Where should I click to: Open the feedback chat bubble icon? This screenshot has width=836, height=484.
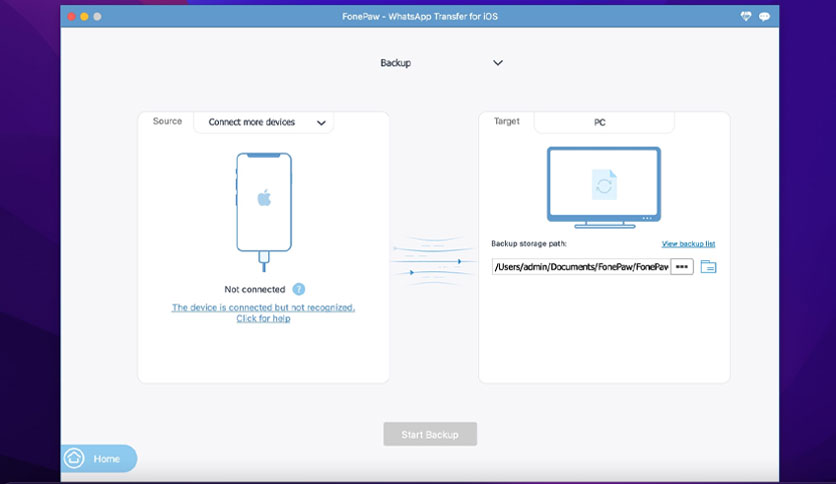coord(764,17)
